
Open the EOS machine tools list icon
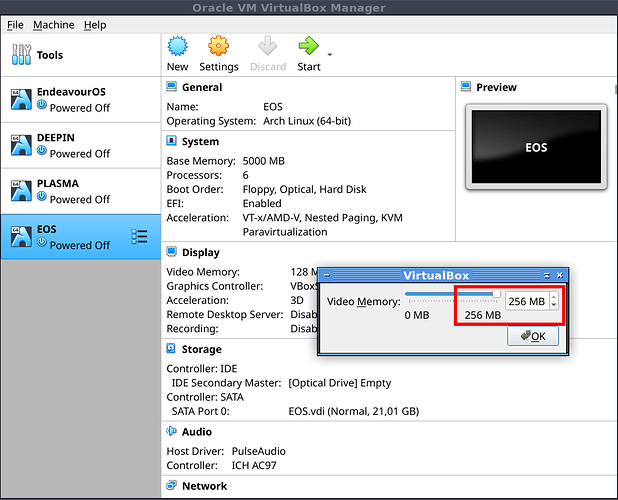coord(140,237)
